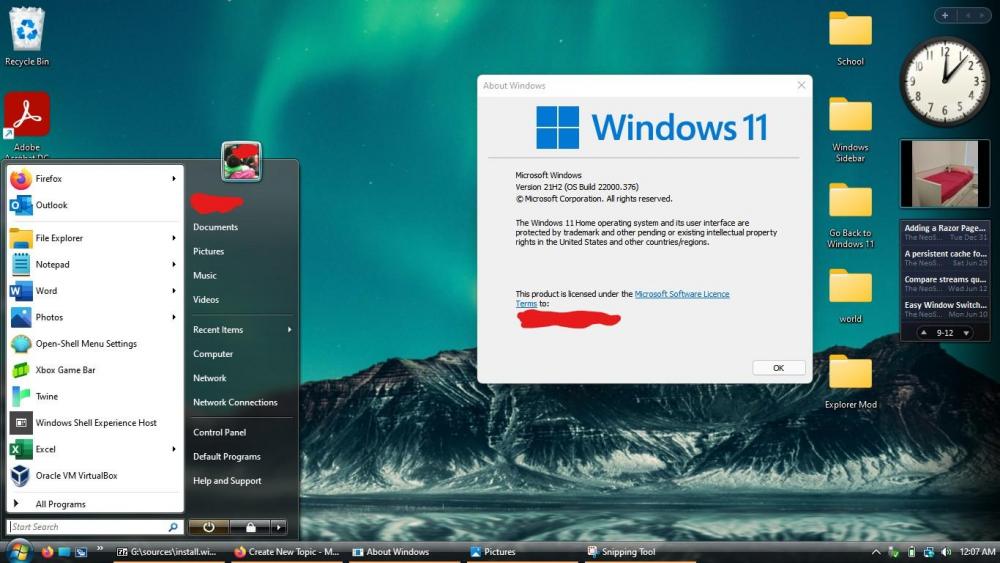Open Adobe Acrobat DC desktop shortcut
The image size is (1000, 563).
pyautogui.click(x=27, y=122)
